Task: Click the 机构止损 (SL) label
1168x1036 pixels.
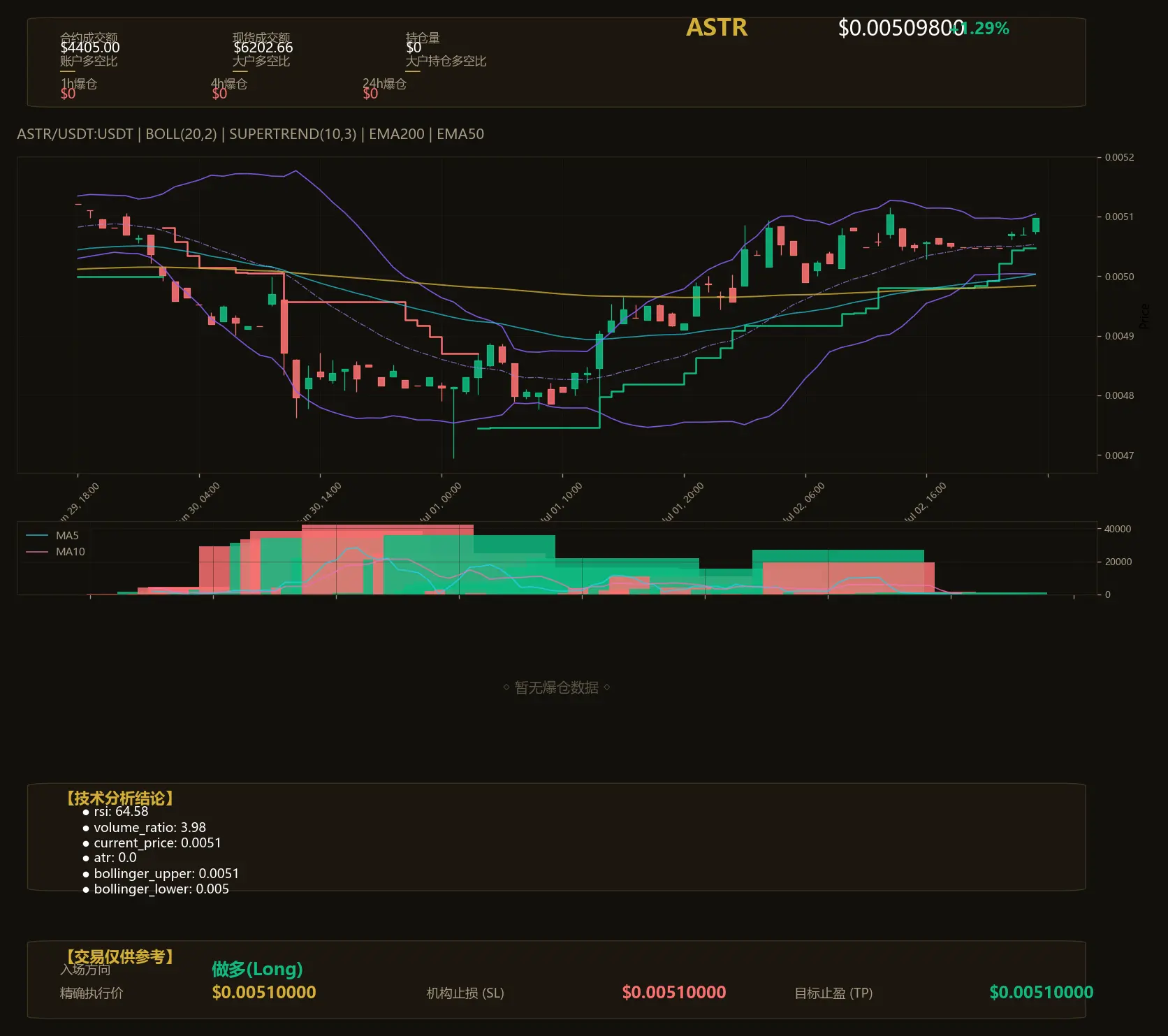Action: pyautogui.click(x=465, y=993)
